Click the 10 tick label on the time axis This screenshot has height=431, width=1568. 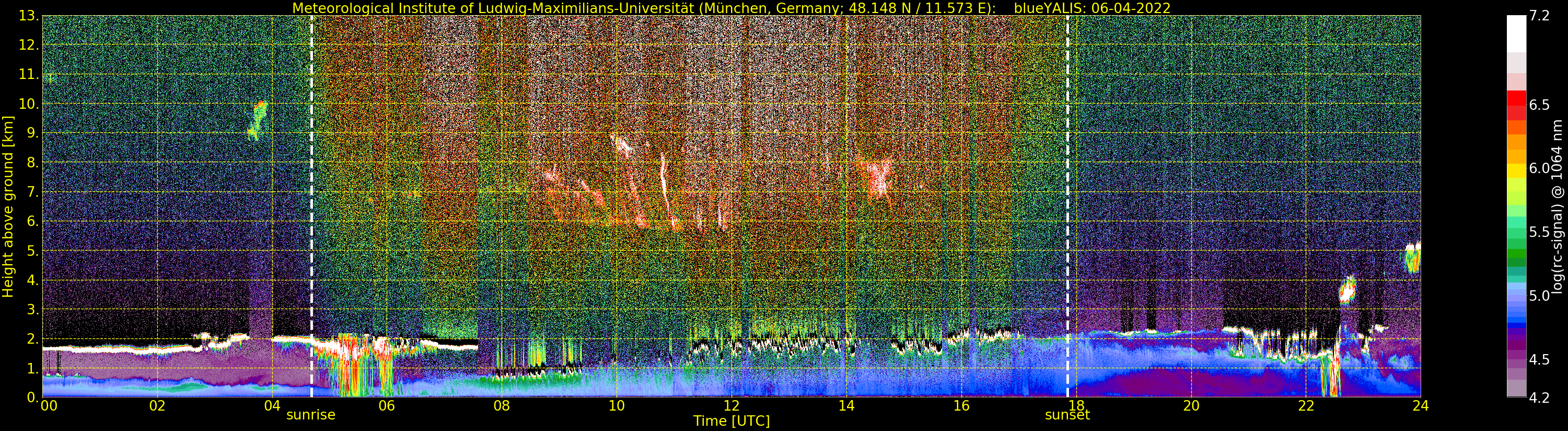pos(617,406)
